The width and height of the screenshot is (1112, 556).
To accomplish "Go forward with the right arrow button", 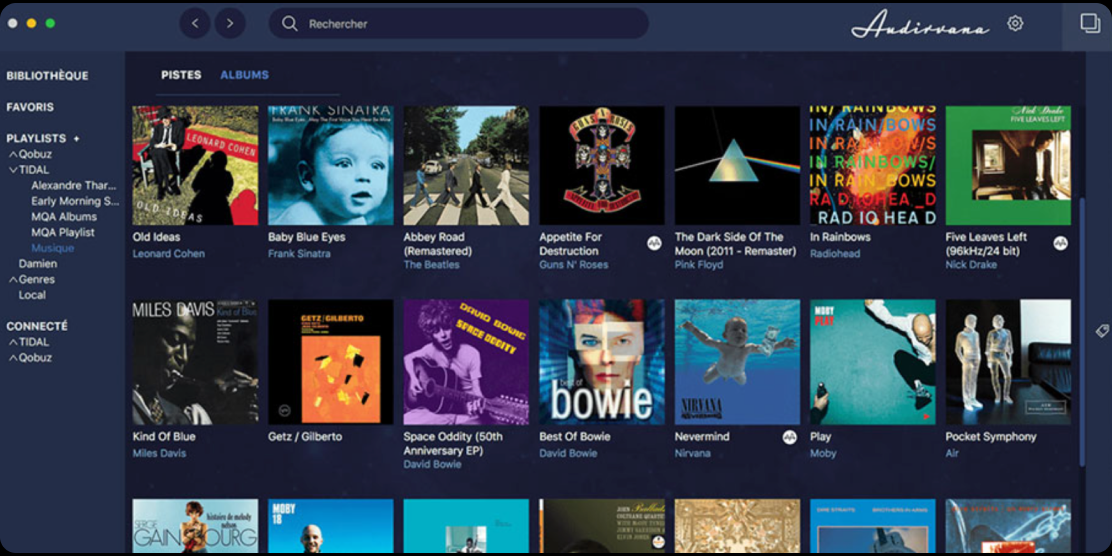I will [230, 23].
